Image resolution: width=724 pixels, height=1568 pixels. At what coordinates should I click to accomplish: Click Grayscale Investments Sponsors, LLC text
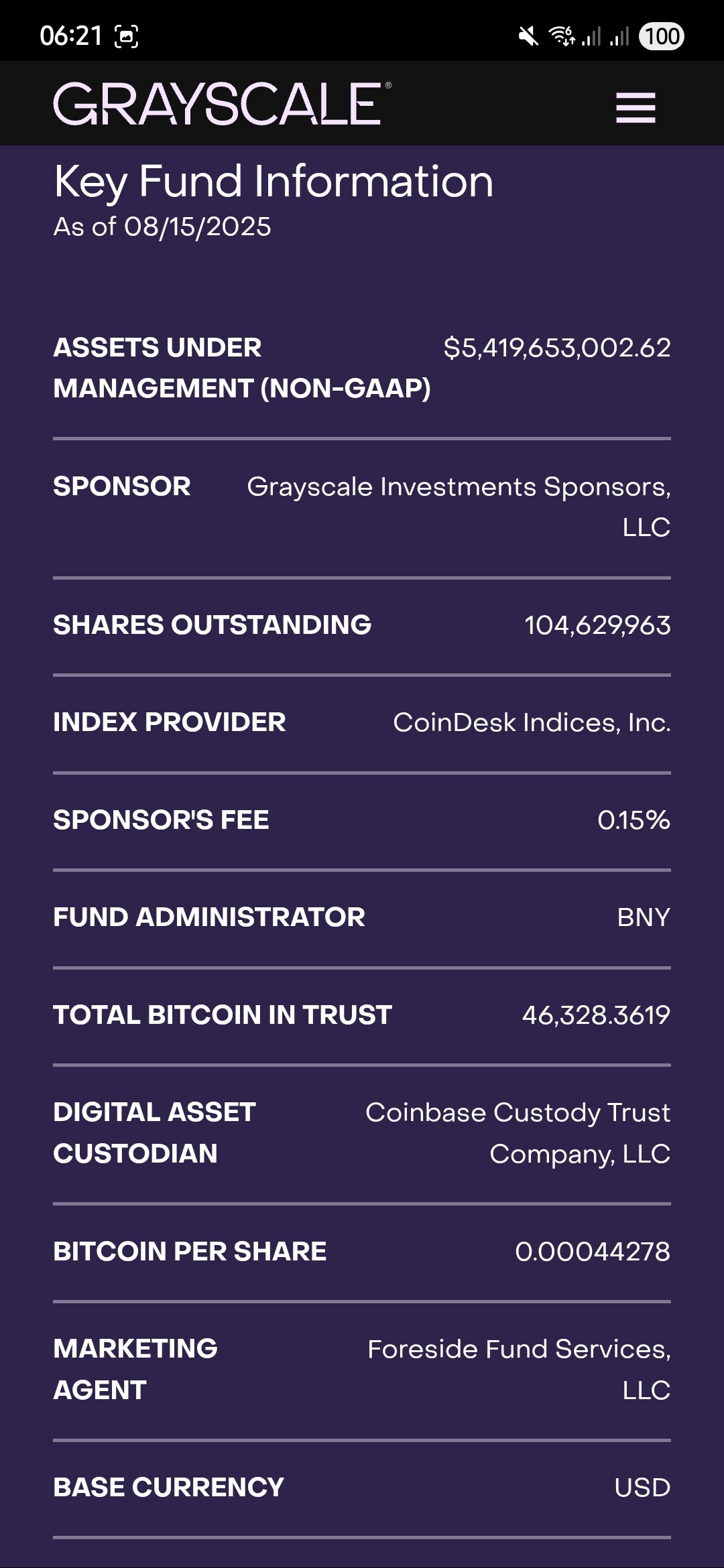(x=459, y=507)
